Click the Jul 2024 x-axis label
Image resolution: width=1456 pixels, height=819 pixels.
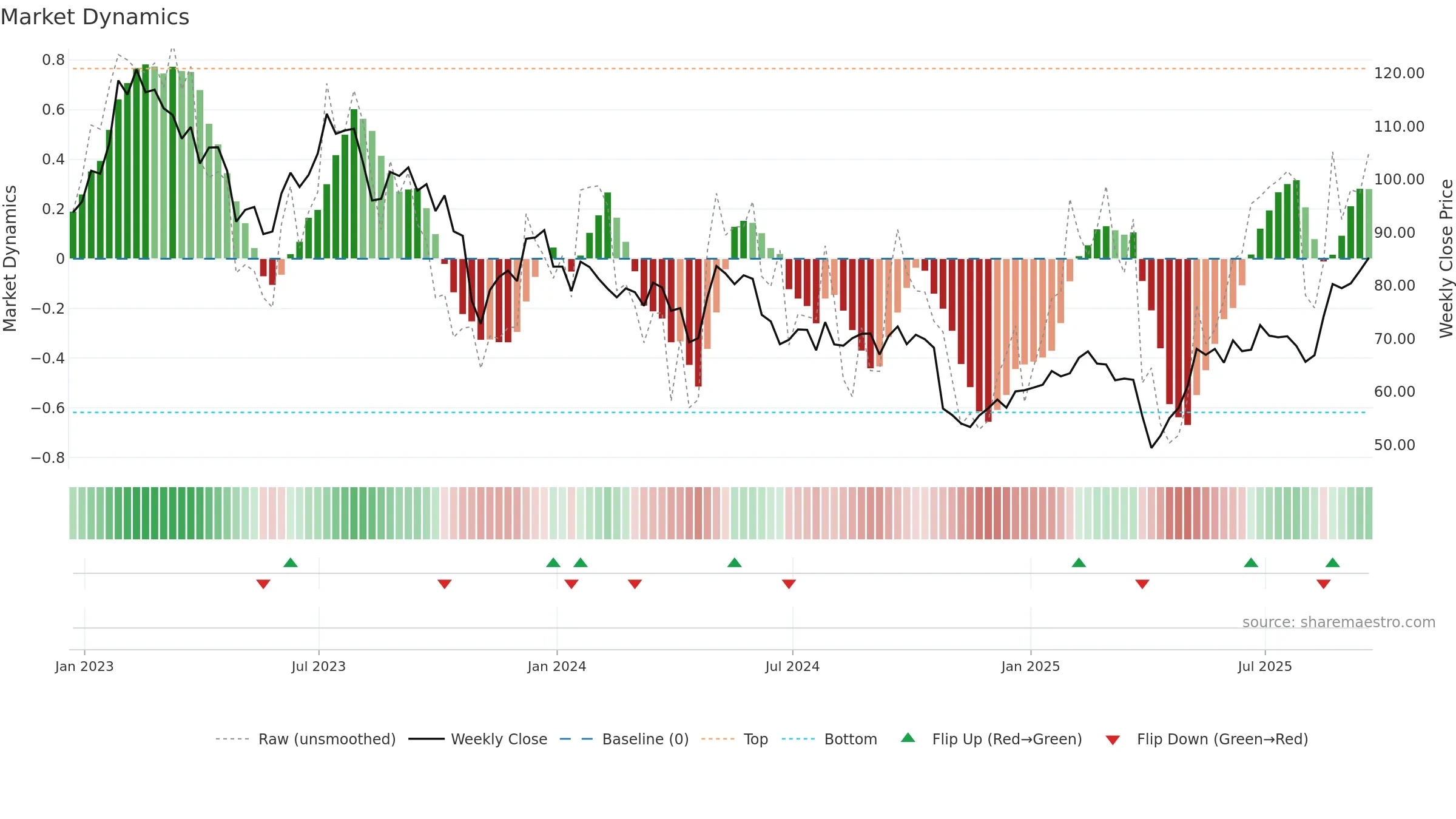click(792, 666)
